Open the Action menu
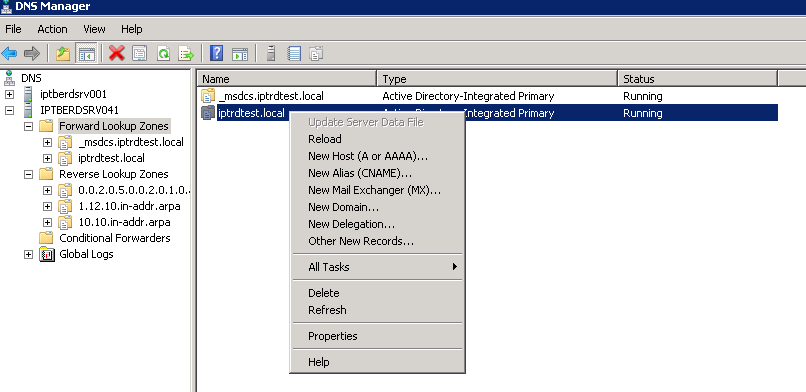This screenshot has height=392, width=806. 52,29
